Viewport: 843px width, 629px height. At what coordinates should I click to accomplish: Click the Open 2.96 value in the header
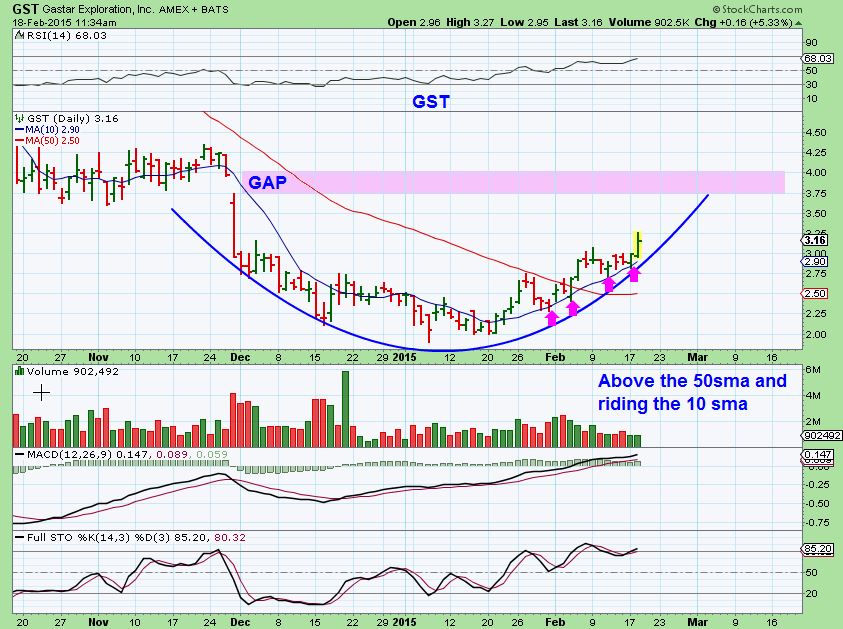point(414,23)
